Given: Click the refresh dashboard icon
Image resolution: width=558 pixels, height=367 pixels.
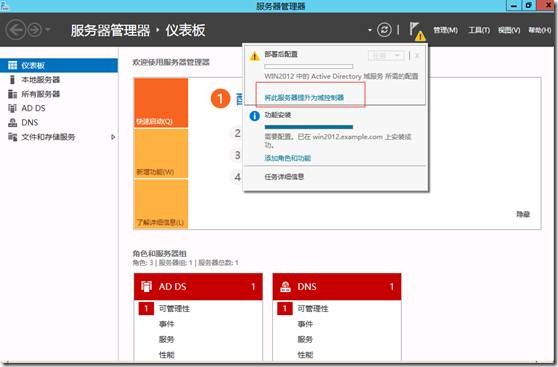Looking at the screenshot, I should tap(384, 30).
